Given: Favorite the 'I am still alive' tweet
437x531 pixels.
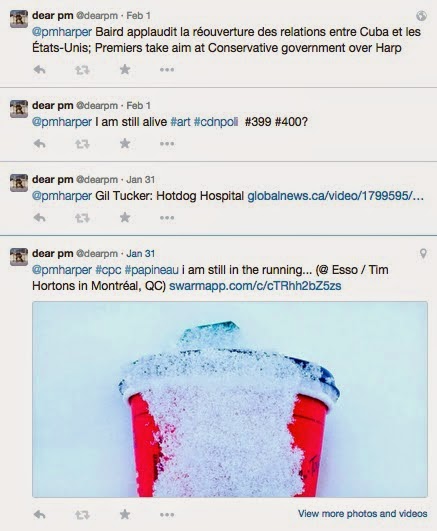Looking at the screenshot, I should click(x=125, y=144).
